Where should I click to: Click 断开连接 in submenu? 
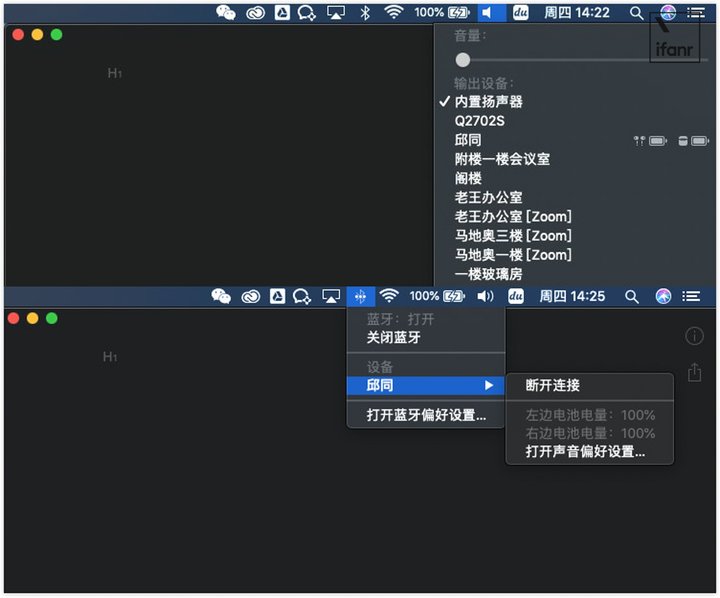pyautogui.click(x=590, y=385)
